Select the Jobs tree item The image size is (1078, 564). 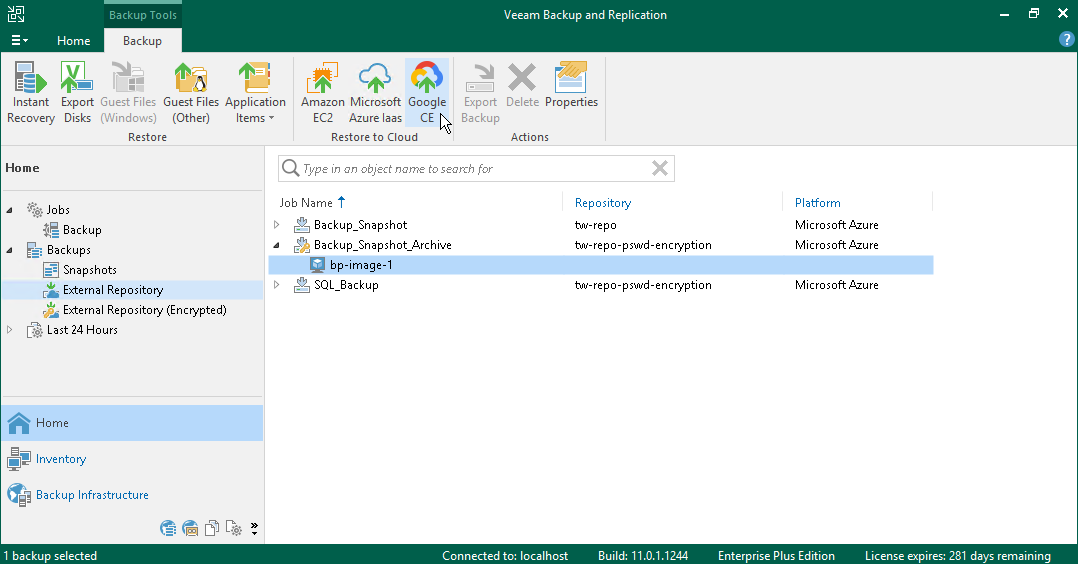click(x=58, y=210)
